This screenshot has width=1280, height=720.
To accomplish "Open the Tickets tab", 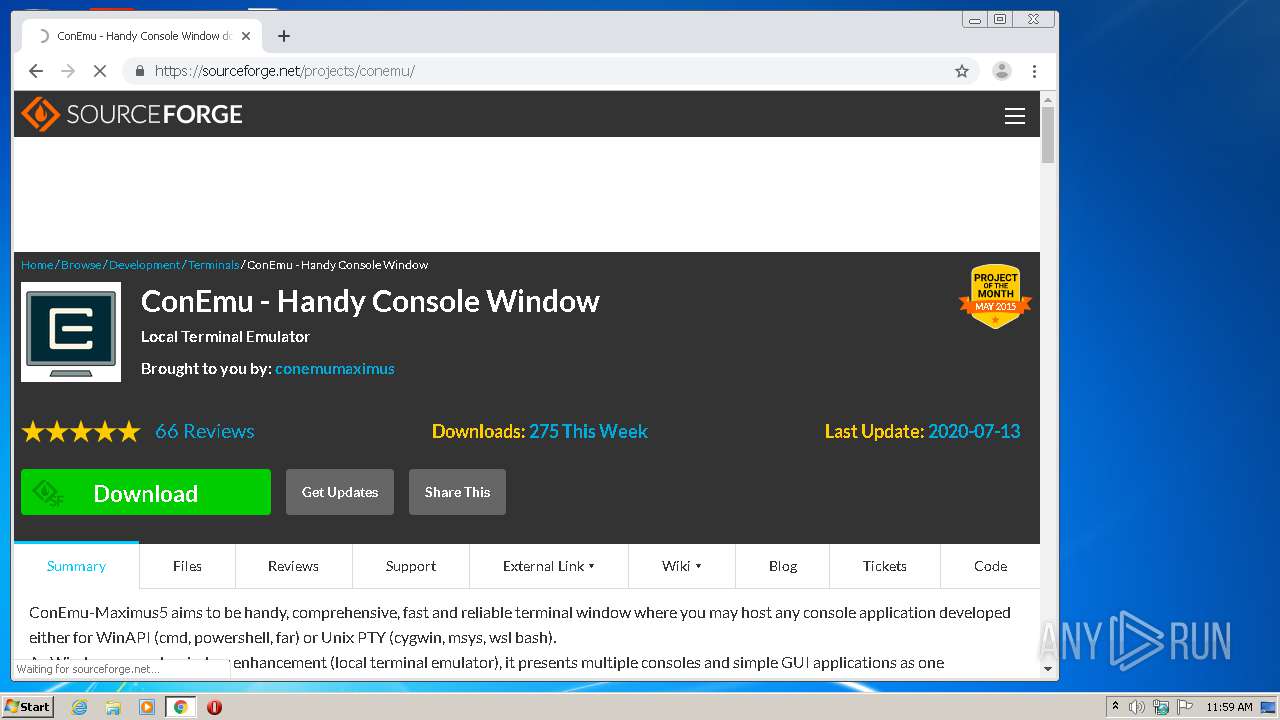I will point(885,566).
